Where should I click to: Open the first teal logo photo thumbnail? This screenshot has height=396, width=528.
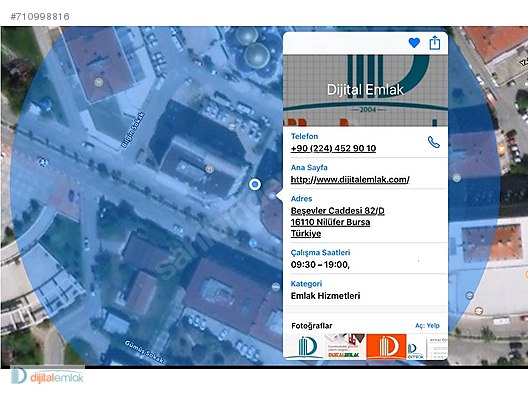pos(305,346)
